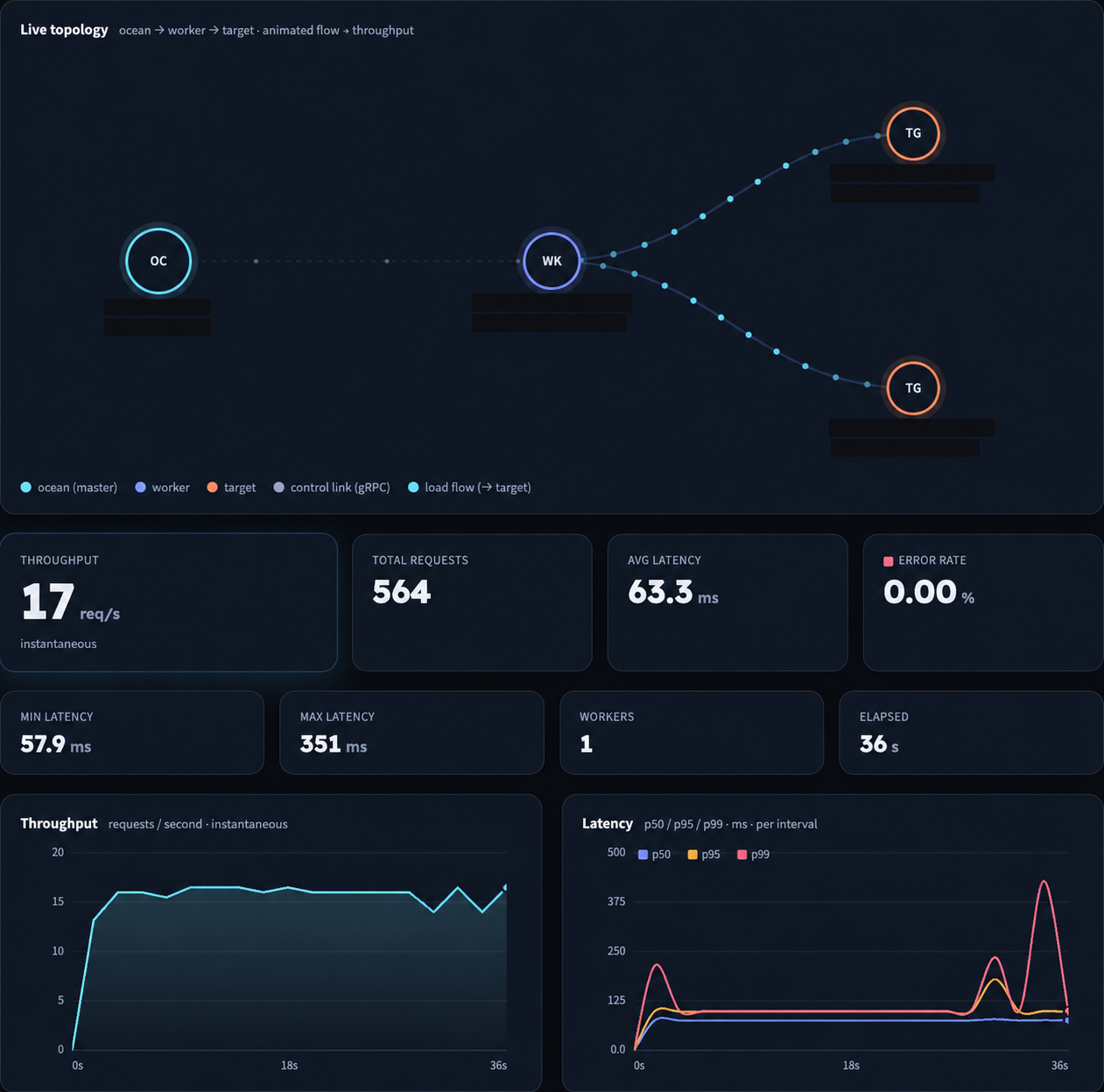Click the WORKERS card label
The width and height of the screenshot is (1104, 1092).
tap(607, 716)
